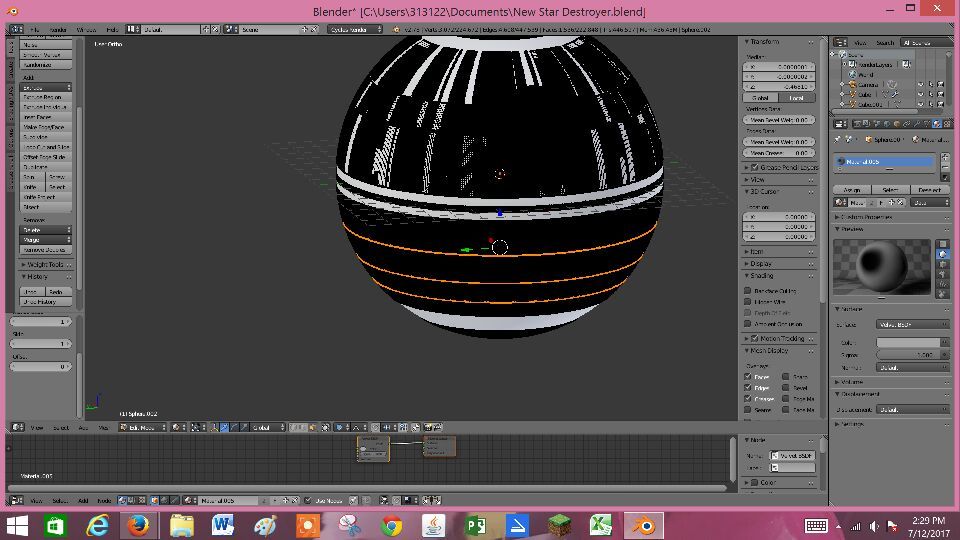Open viewport shading sphere icon menu
This screenshot has width=960, height=540.
point(178,427)
